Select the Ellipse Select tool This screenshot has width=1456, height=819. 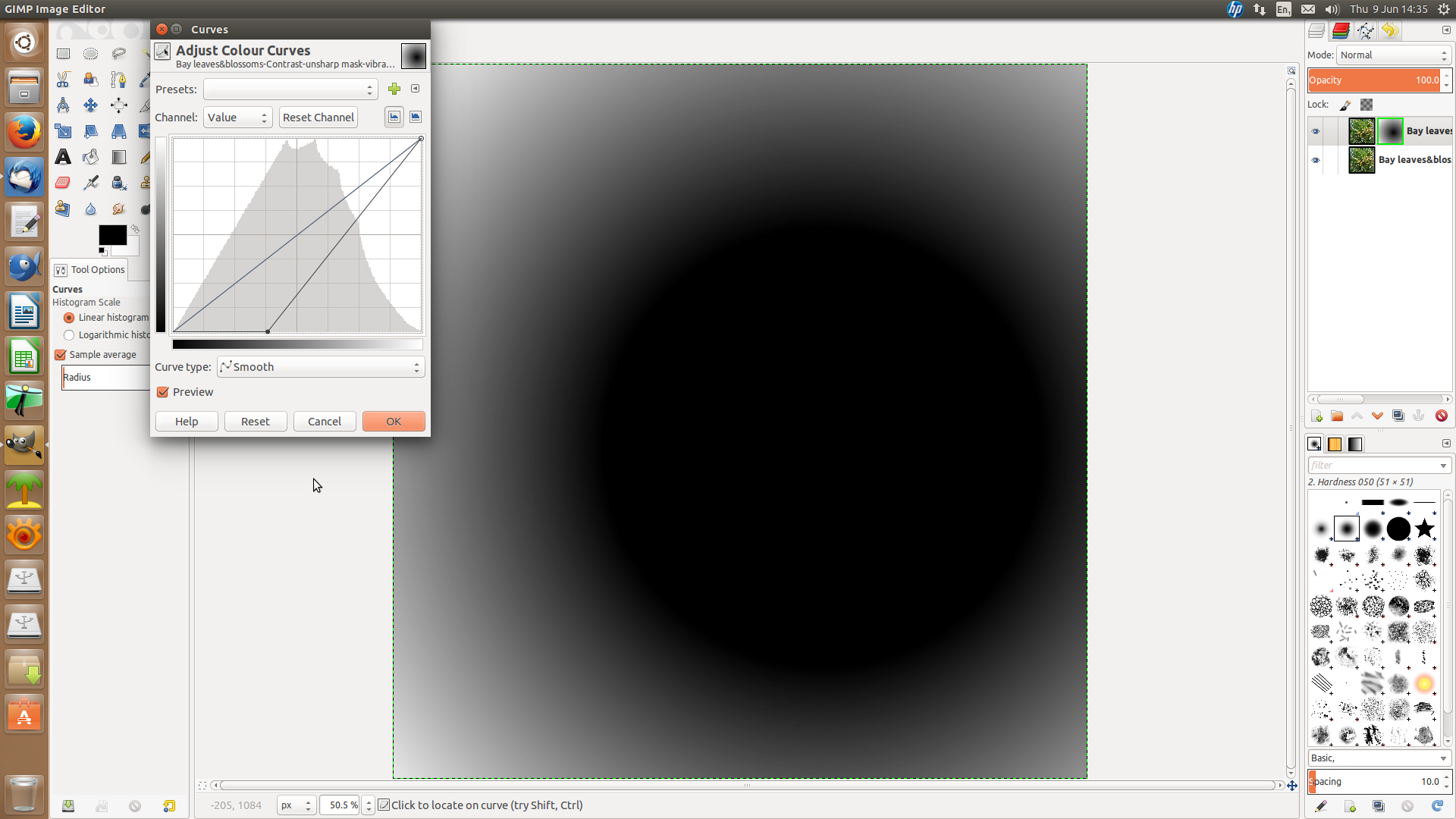click(90, 54)
